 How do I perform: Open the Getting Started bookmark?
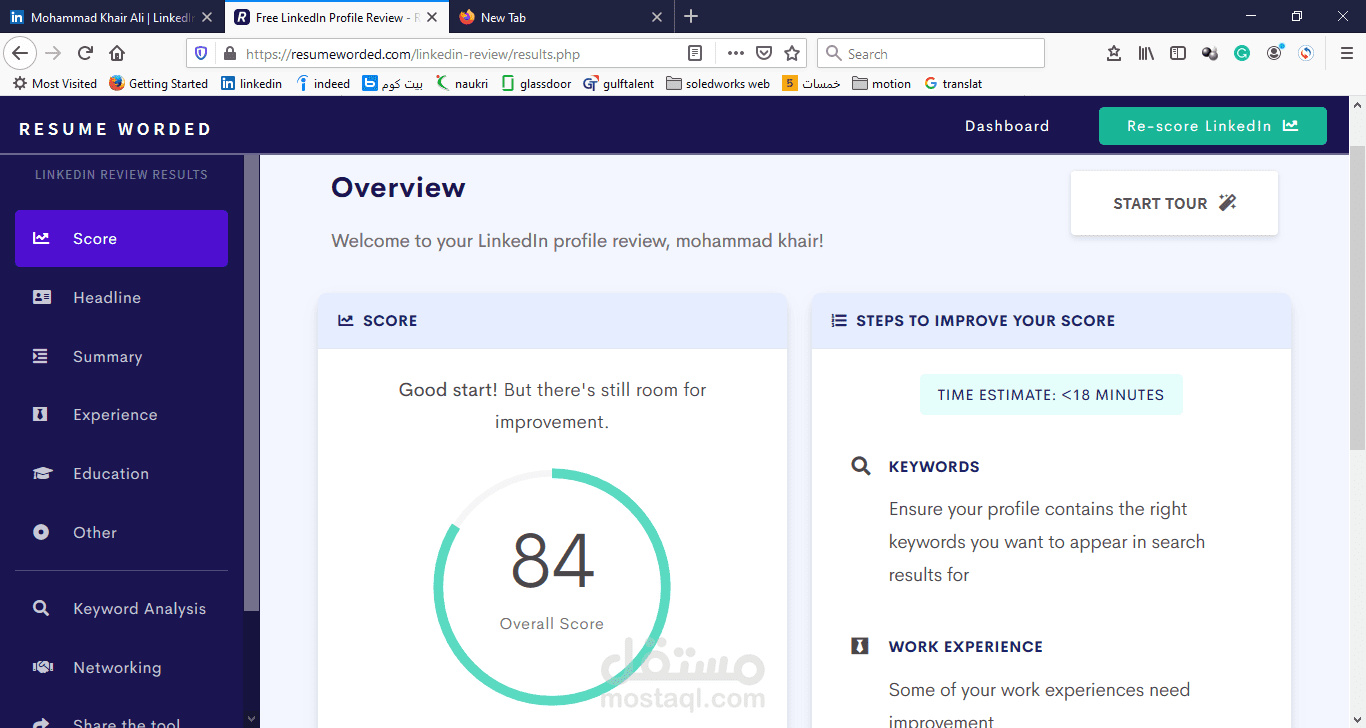coord(158,84)
